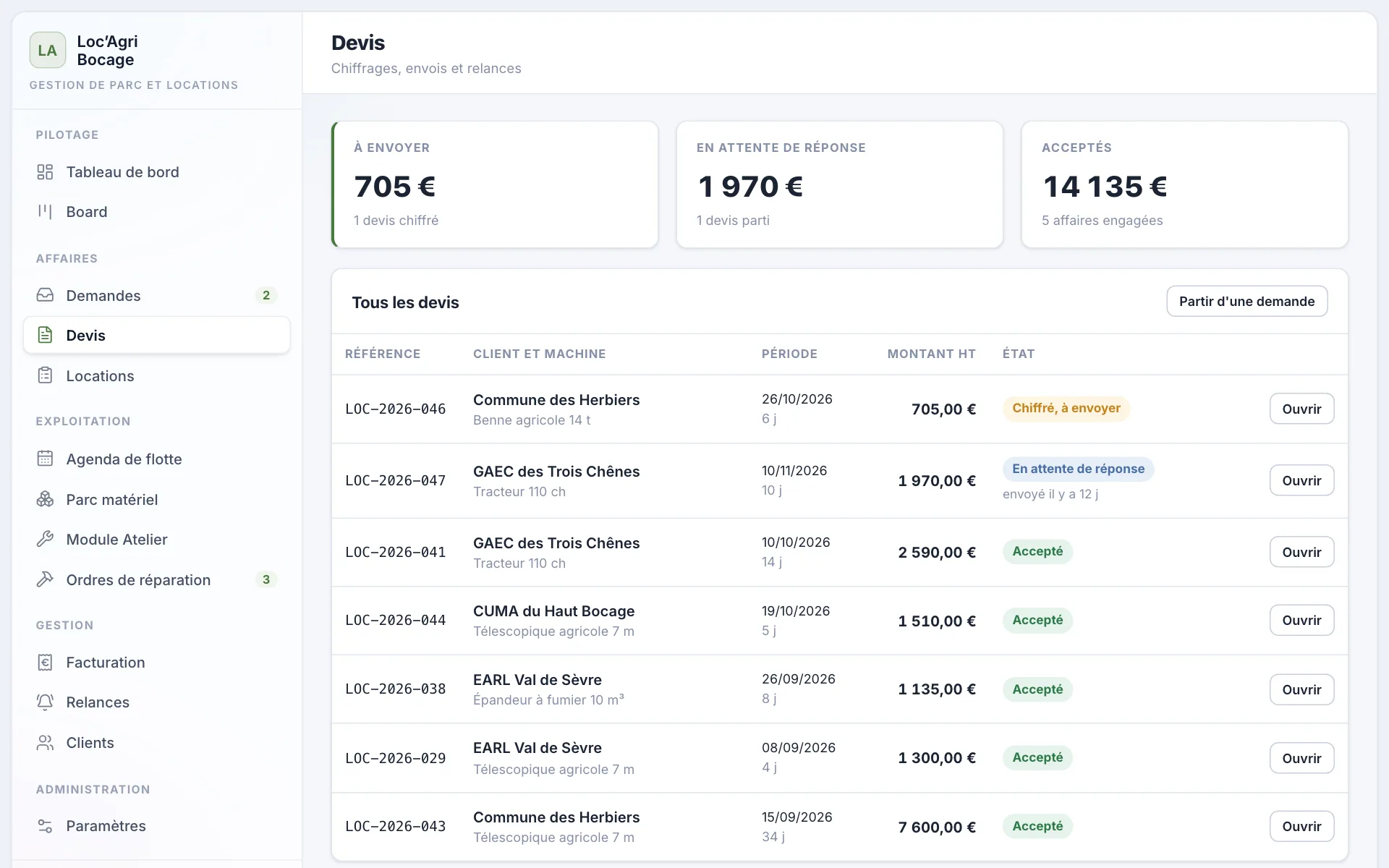Select the À envoyer summary card
1389x868 pixels.
click(495, 184)
